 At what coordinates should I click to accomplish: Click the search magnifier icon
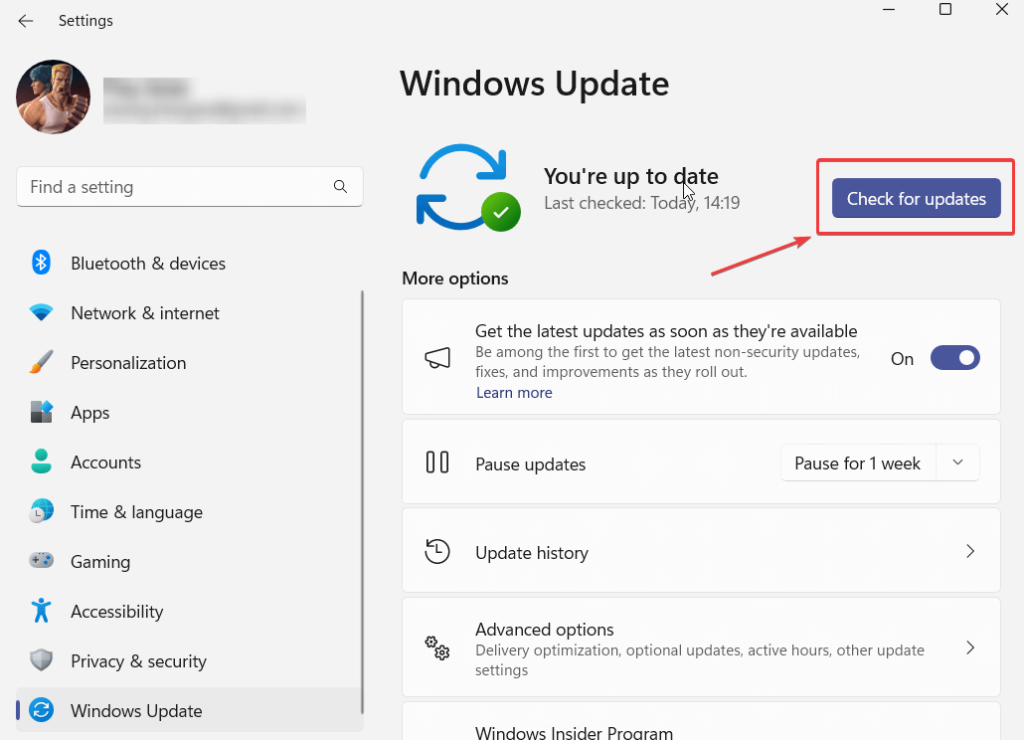click(x=341, y=187)
